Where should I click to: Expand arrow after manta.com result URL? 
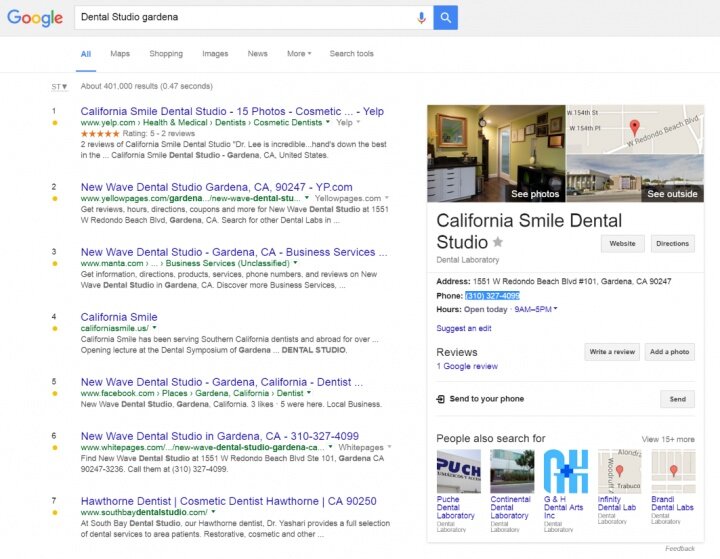[295, 263]
